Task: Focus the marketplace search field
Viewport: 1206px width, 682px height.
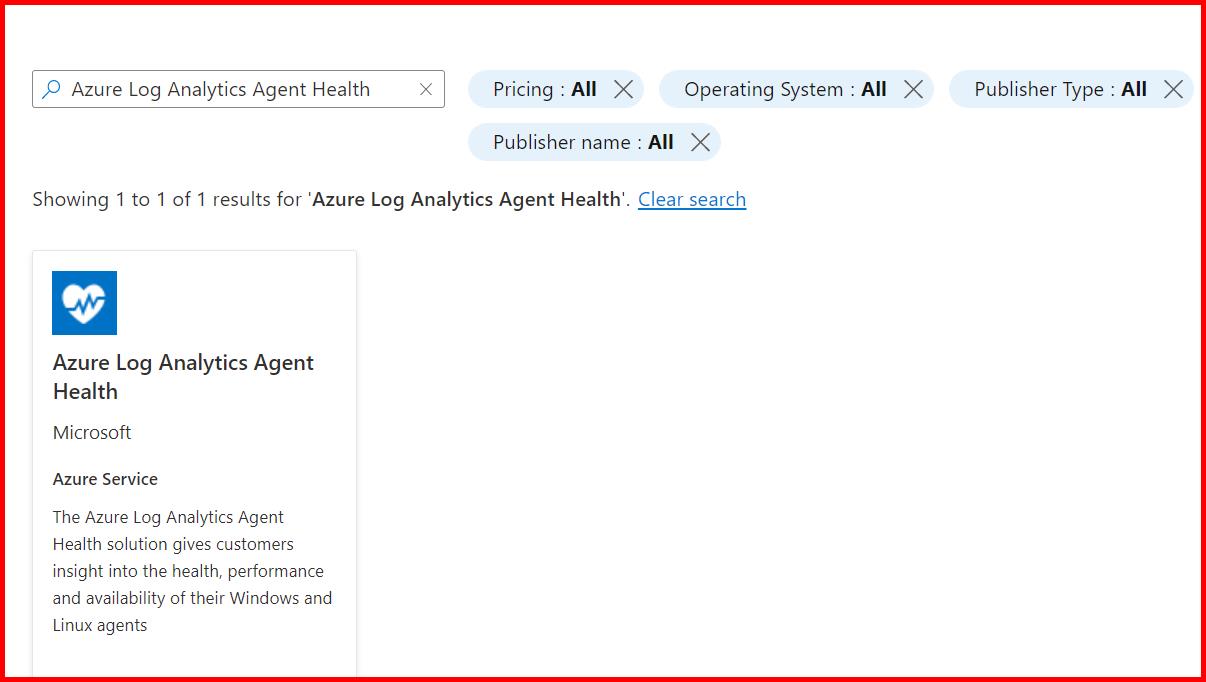Action: (238, 89)
